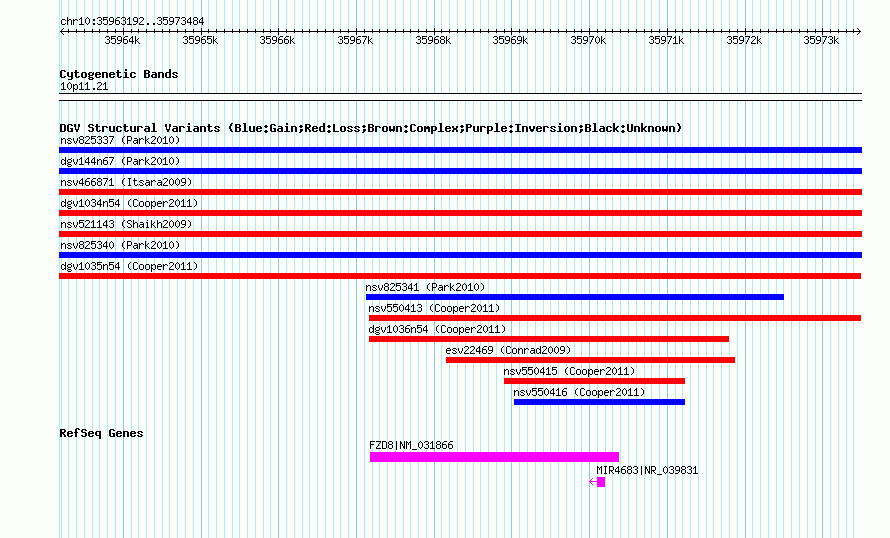Click the 35965k ruler tick label

(200, 40)
